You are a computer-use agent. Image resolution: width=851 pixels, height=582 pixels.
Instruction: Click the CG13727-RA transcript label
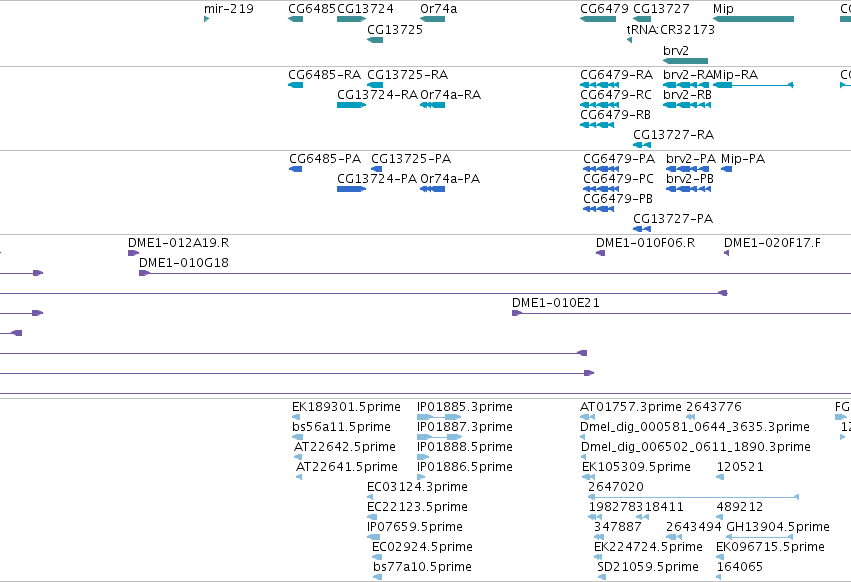pyautogui.click(x=674, y=135)
